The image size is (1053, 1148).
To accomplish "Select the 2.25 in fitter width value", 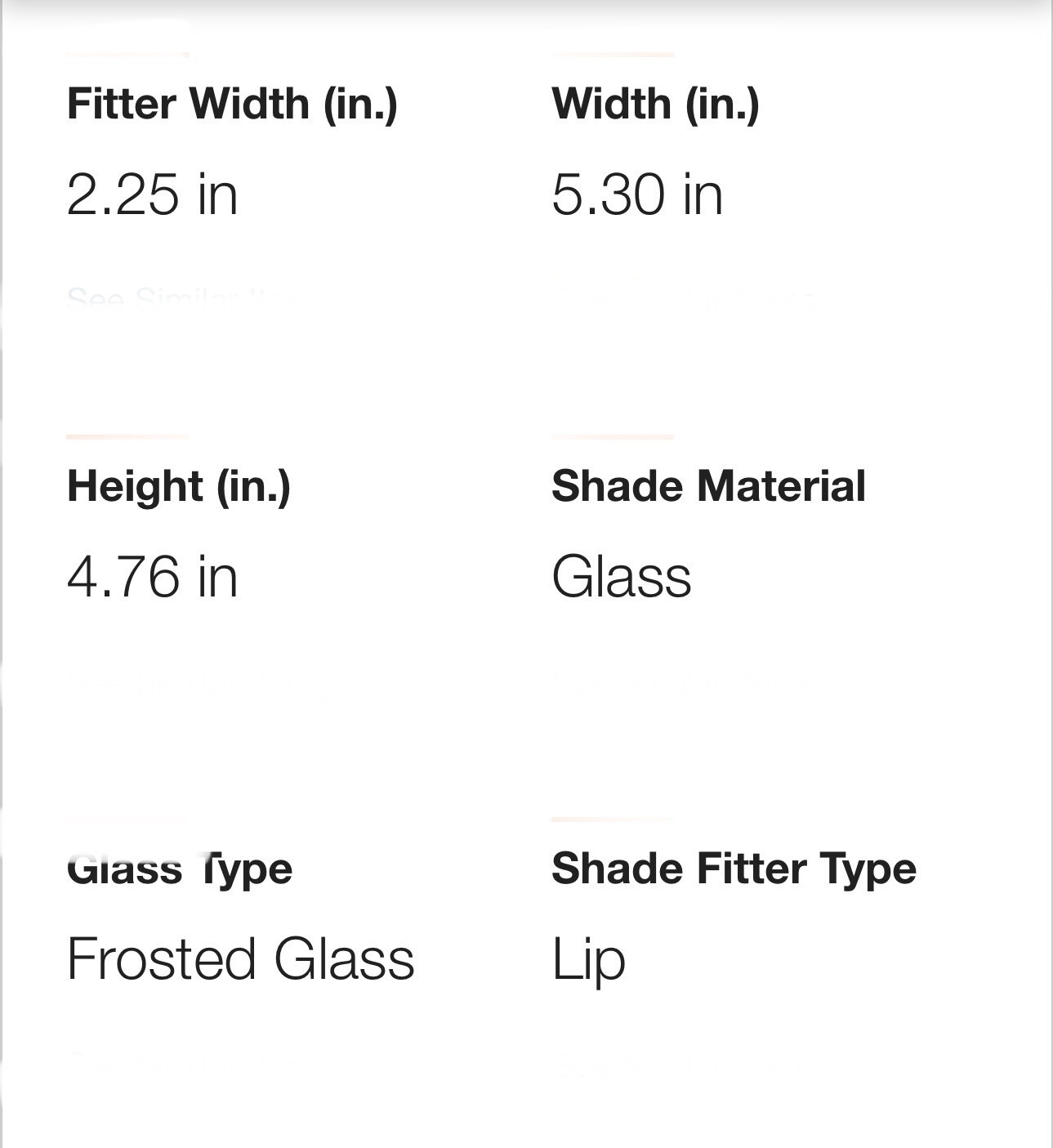I will click(152, 194).
